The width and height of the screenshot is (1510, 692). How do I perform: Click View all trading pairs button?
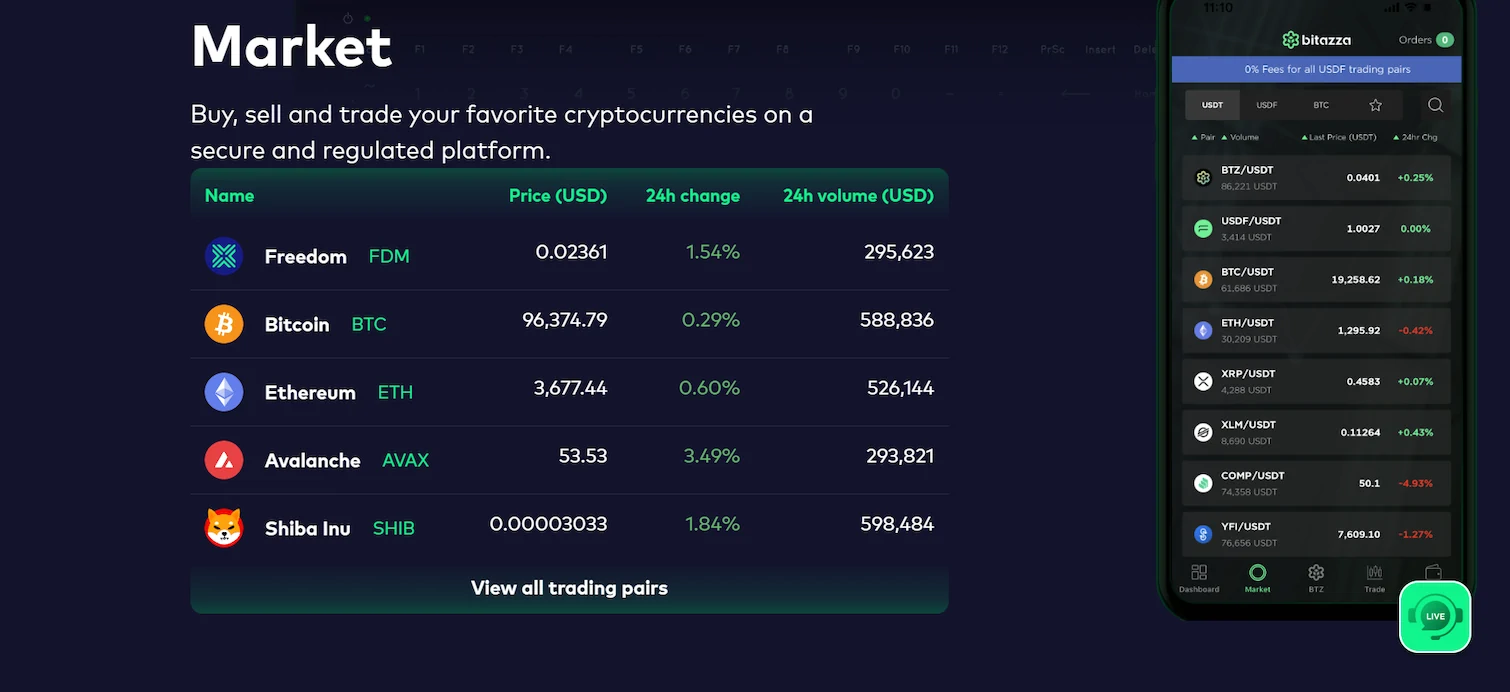569,588
